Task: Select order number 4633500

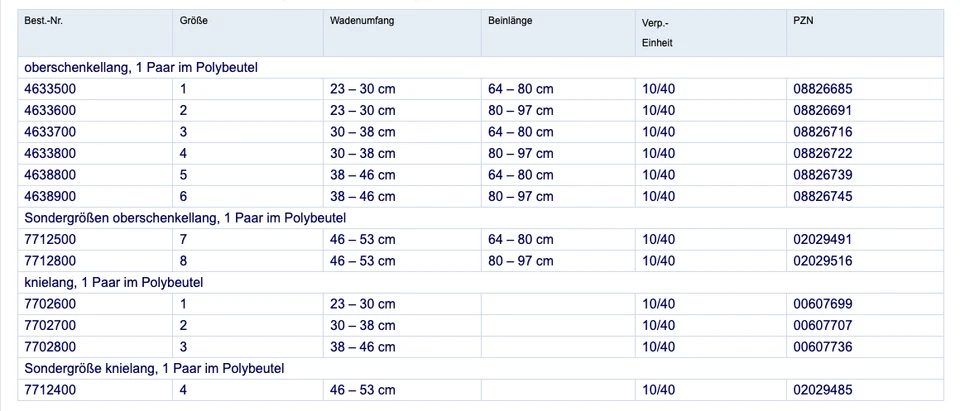Action: [x=50, y=89]
